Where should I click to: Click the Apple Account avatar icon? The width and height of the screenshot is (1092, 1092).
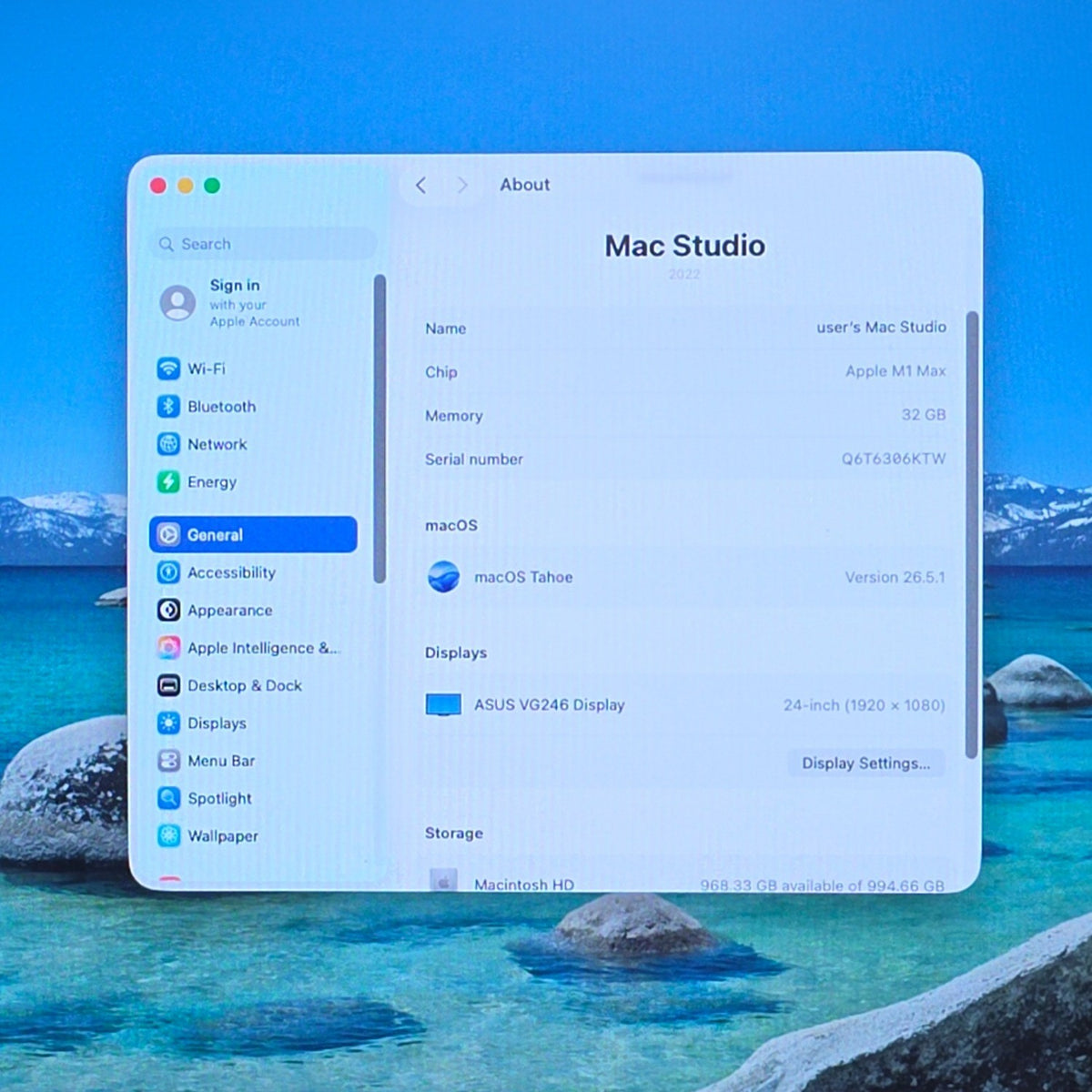point(177,302)
